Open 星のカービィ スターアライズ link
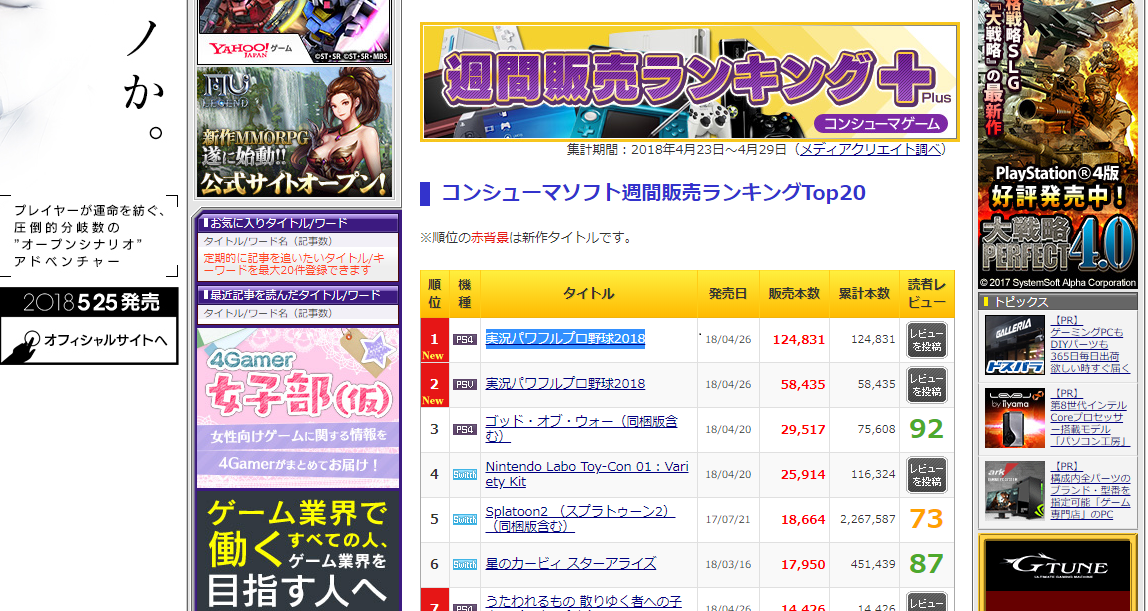The width and height of the screenshot is (1148, 611). pyautogui.click(x=570, y=563)
